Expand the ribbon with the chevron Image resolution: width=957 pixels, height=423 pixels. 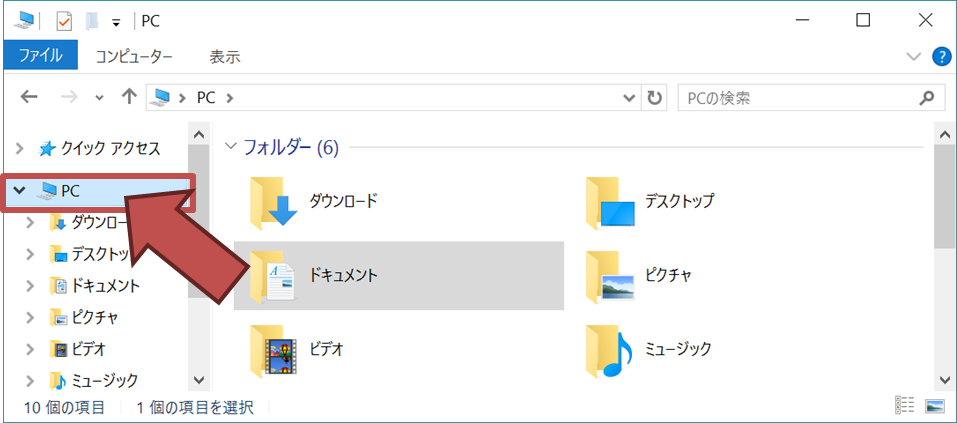tap(914, 57)
